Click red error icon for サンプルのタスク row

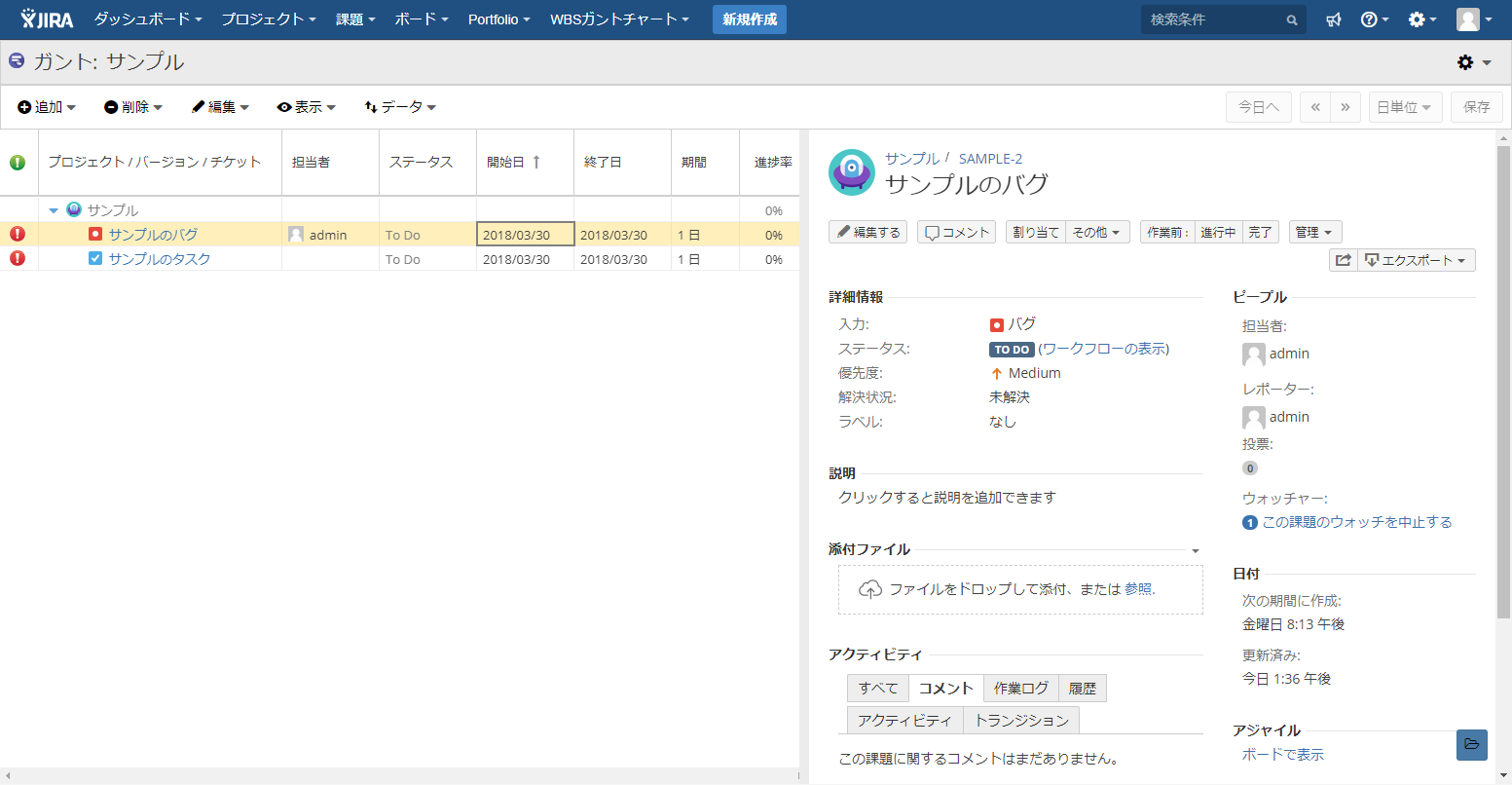click(x=18, y=258)
